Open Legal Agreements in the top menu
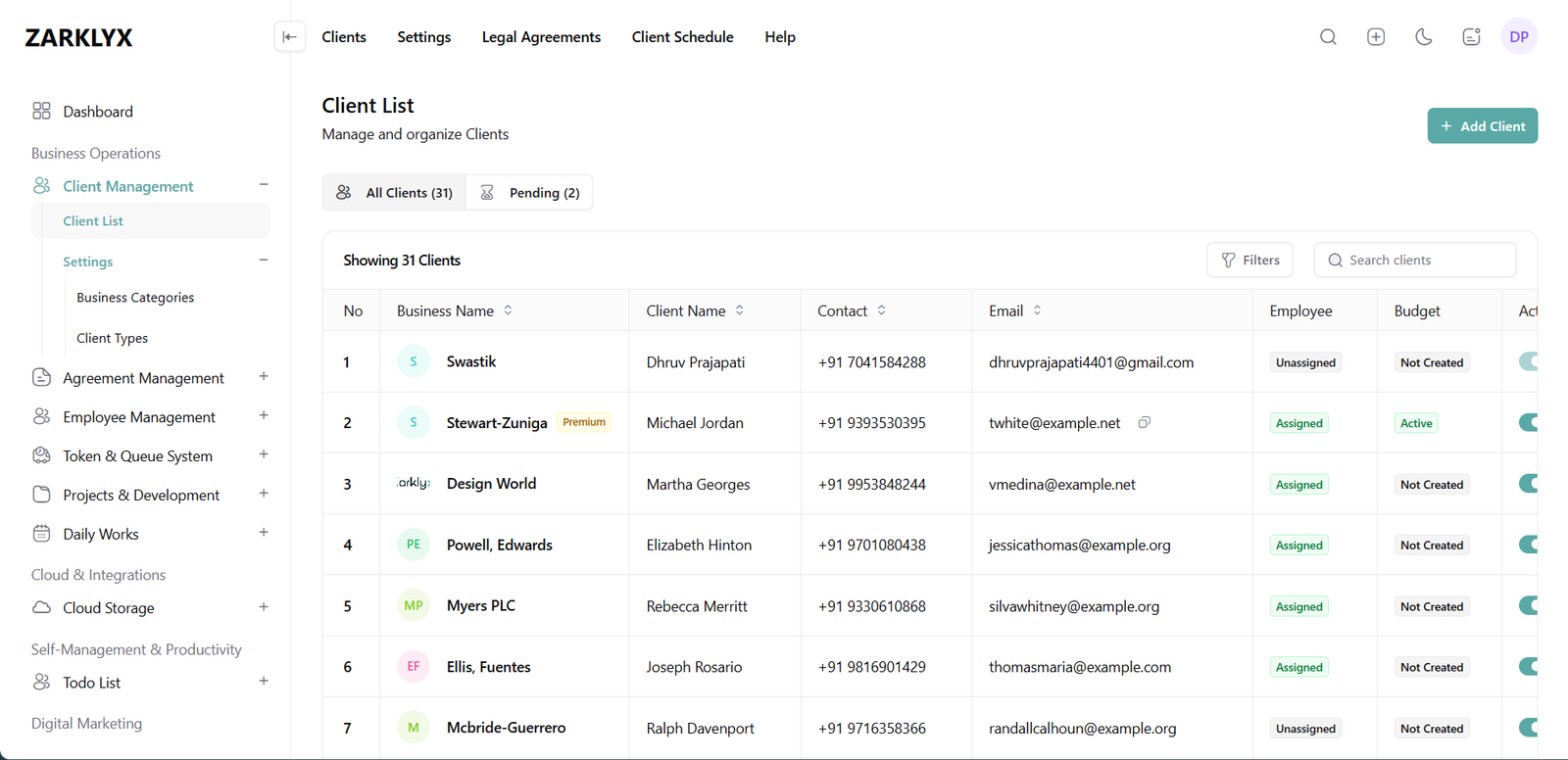The image size is (1568, 760). coord(541,37)
